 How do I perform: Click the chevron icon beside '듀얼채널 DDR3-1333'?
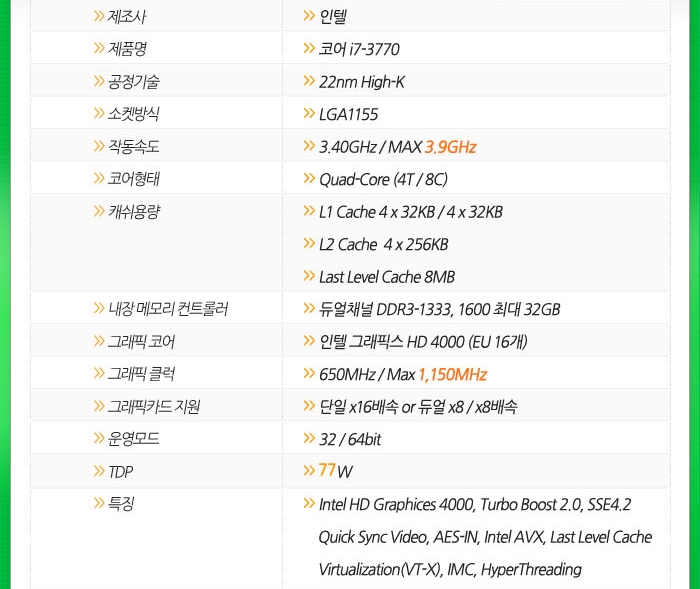(x=309, y=308)
